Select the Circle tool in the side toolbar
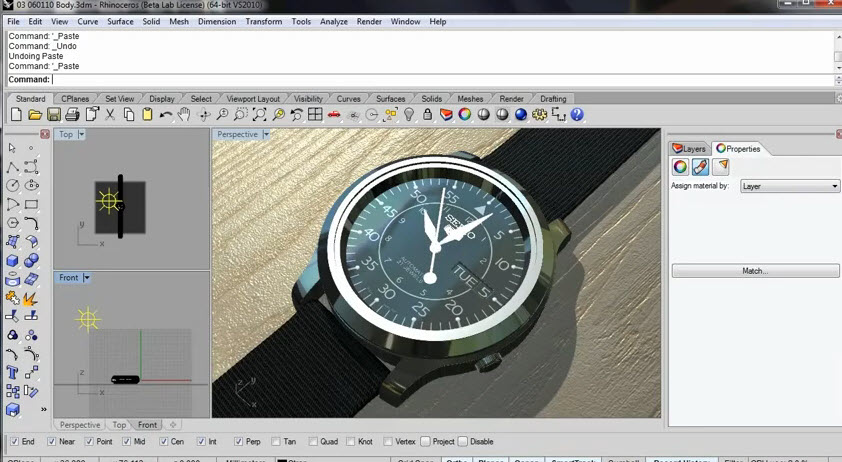Viewport: 842px width, 462px height. coord(12,186)
